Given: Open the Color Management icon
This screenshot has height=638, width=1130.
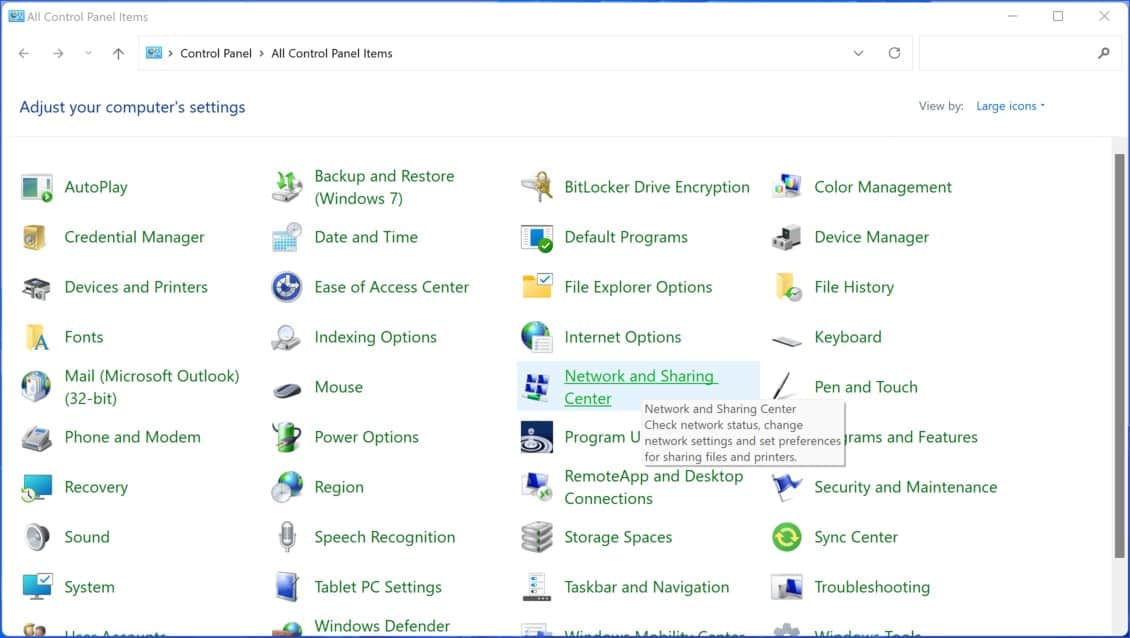Looking at the screenshot, I should 787,187.
